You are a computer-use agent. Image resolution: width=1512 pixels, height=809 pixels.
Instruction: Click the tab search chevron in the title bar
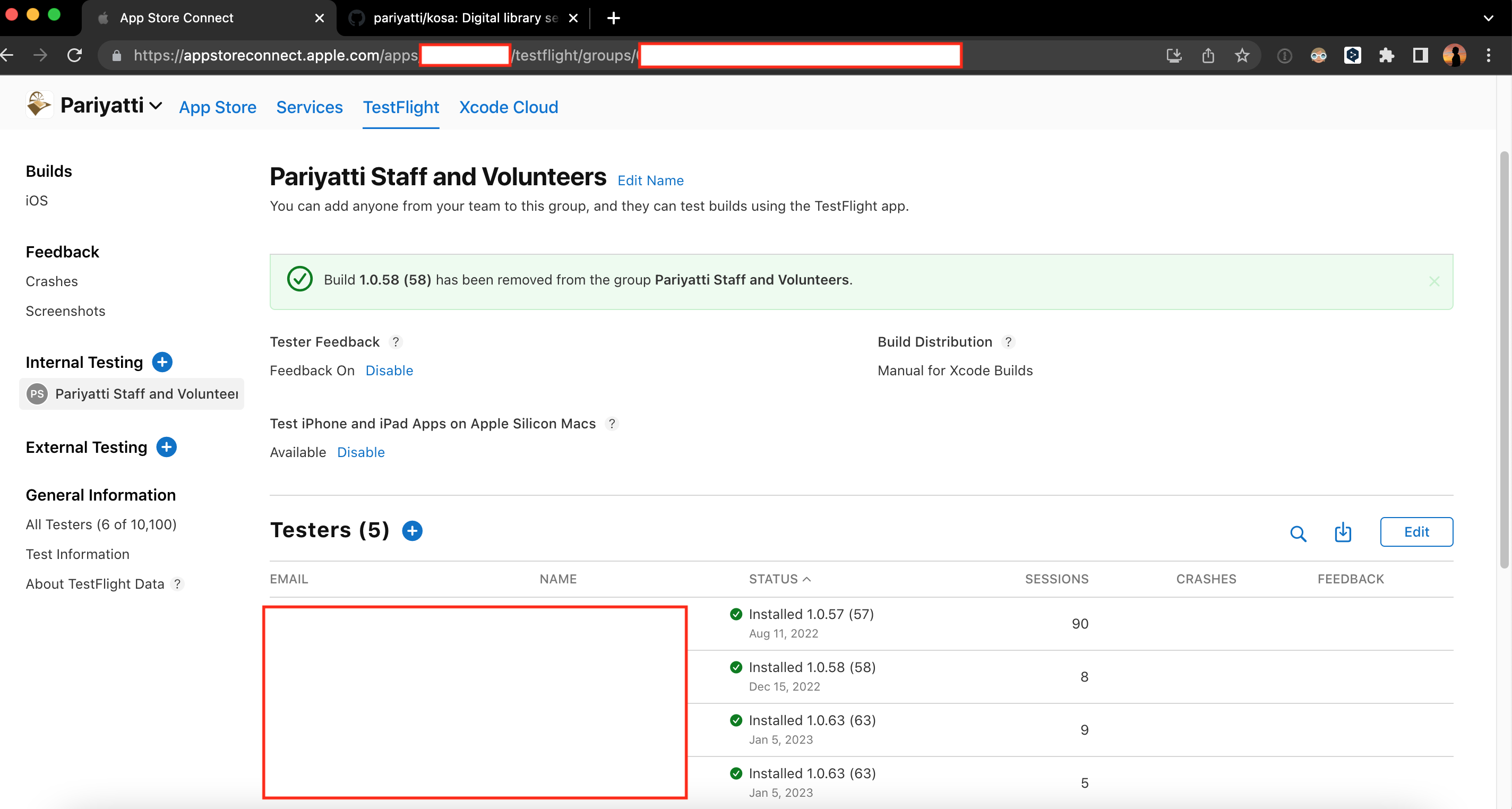click(x=1488, y=18)
